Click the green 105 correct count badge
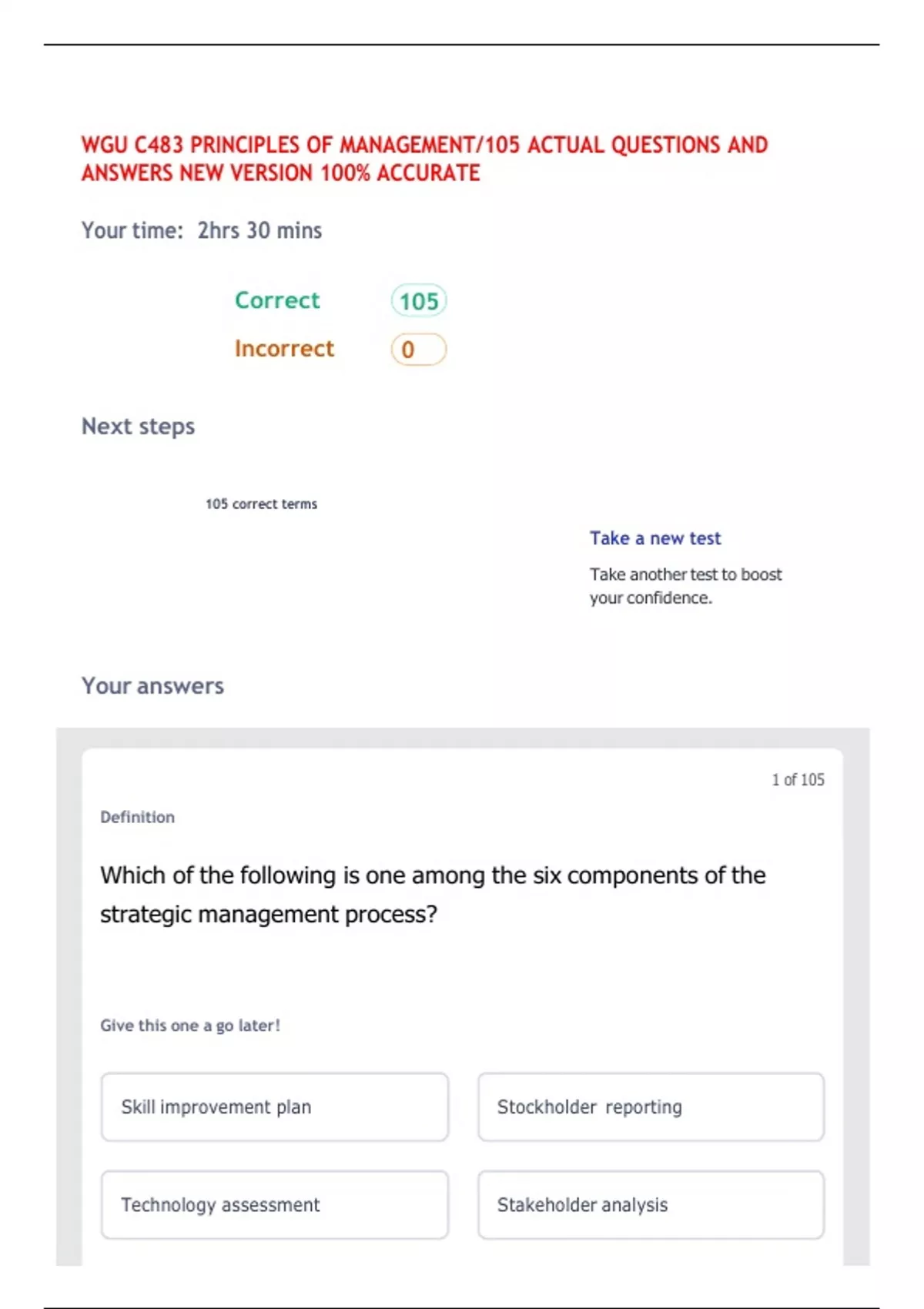Screen dimensions: 924x1309 point(419,300)
